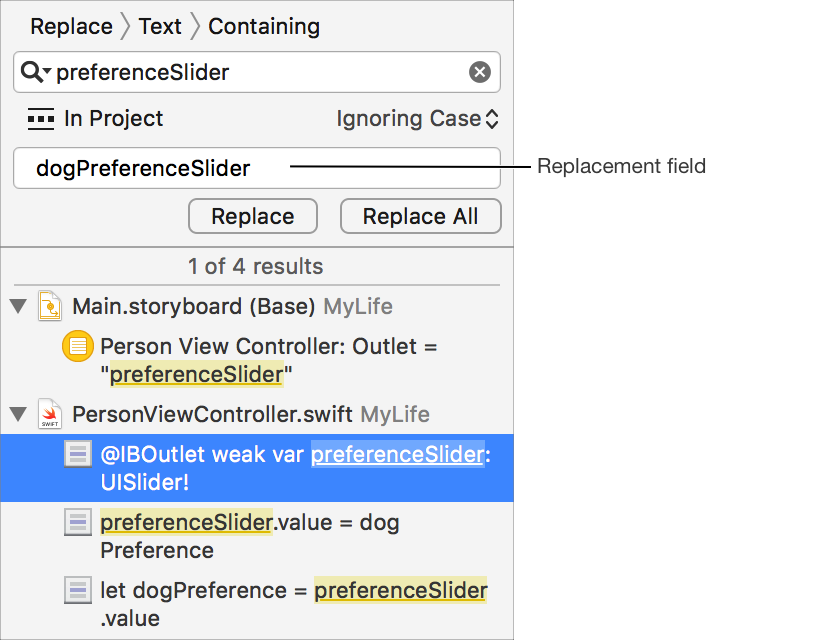Click the Main.storyboard file icon

point(50,306)
